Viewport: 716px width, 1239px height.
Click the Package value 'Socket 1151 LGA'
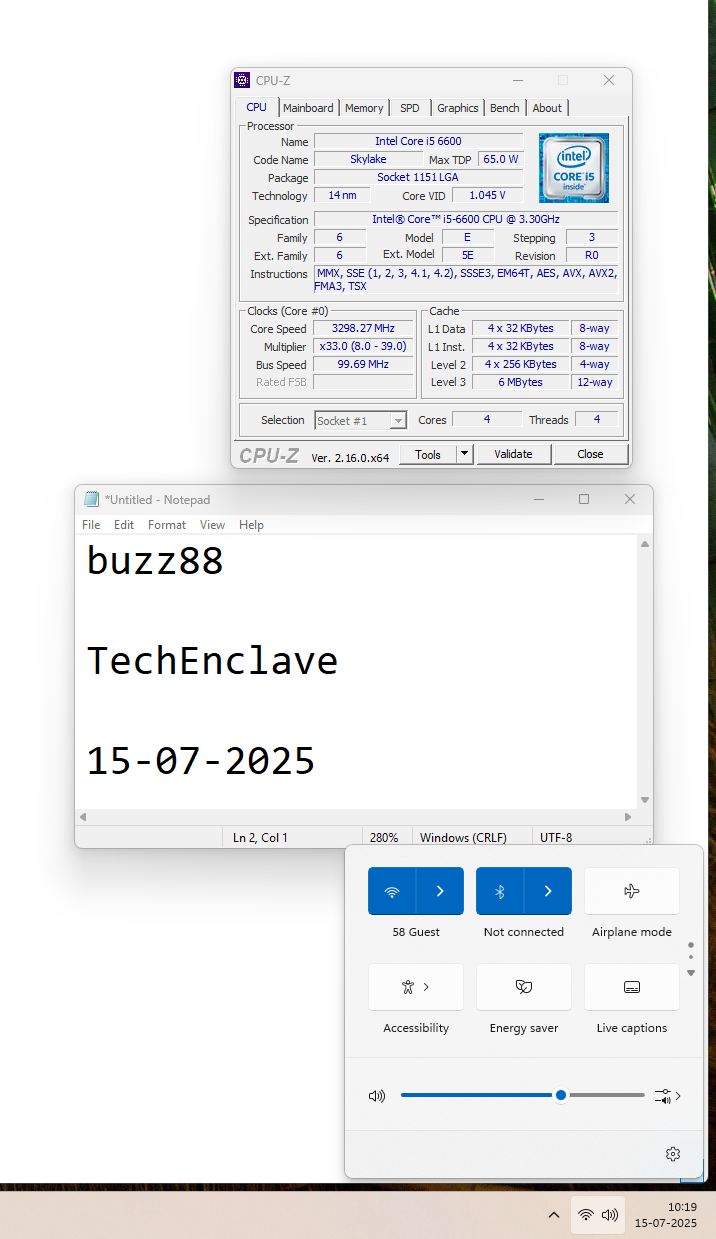click(418, 177)
